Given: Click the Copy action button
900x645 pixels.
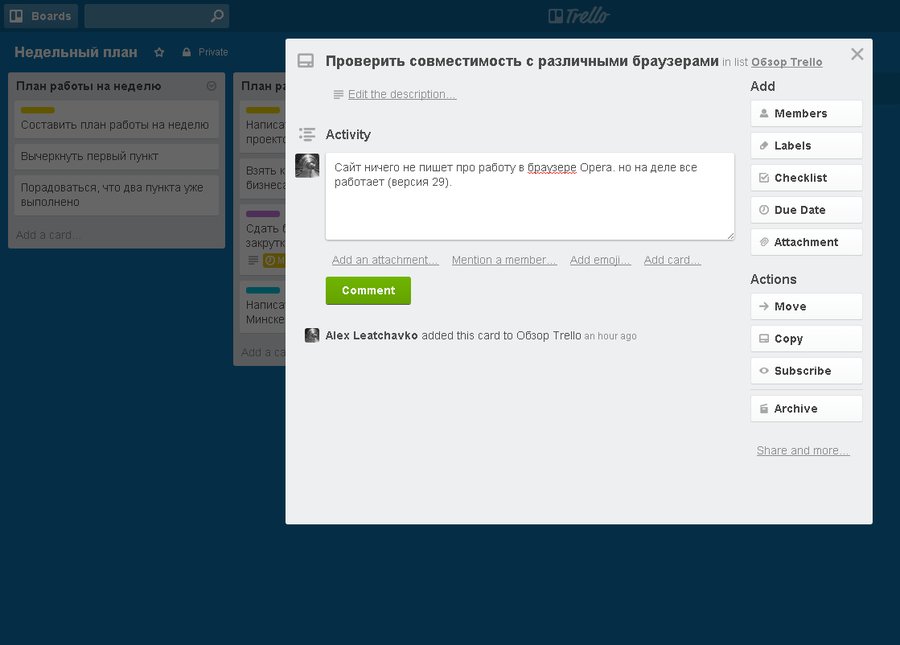Looking at the screenshot, I should click(806, 339).
